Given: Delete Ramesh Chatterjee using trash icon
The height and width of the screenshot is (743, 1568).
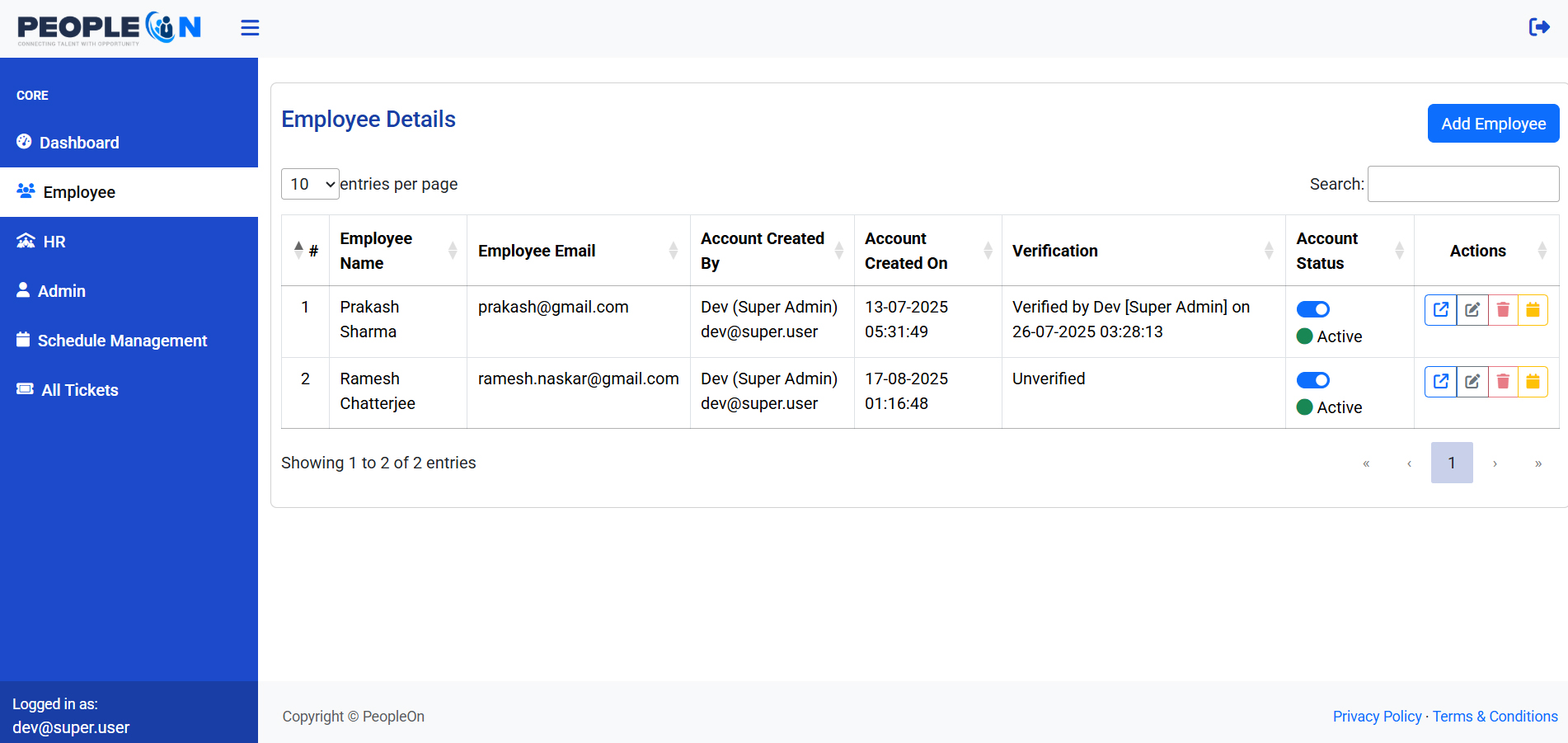Looking at the screenshot, I should click(x=1503, y=381).
